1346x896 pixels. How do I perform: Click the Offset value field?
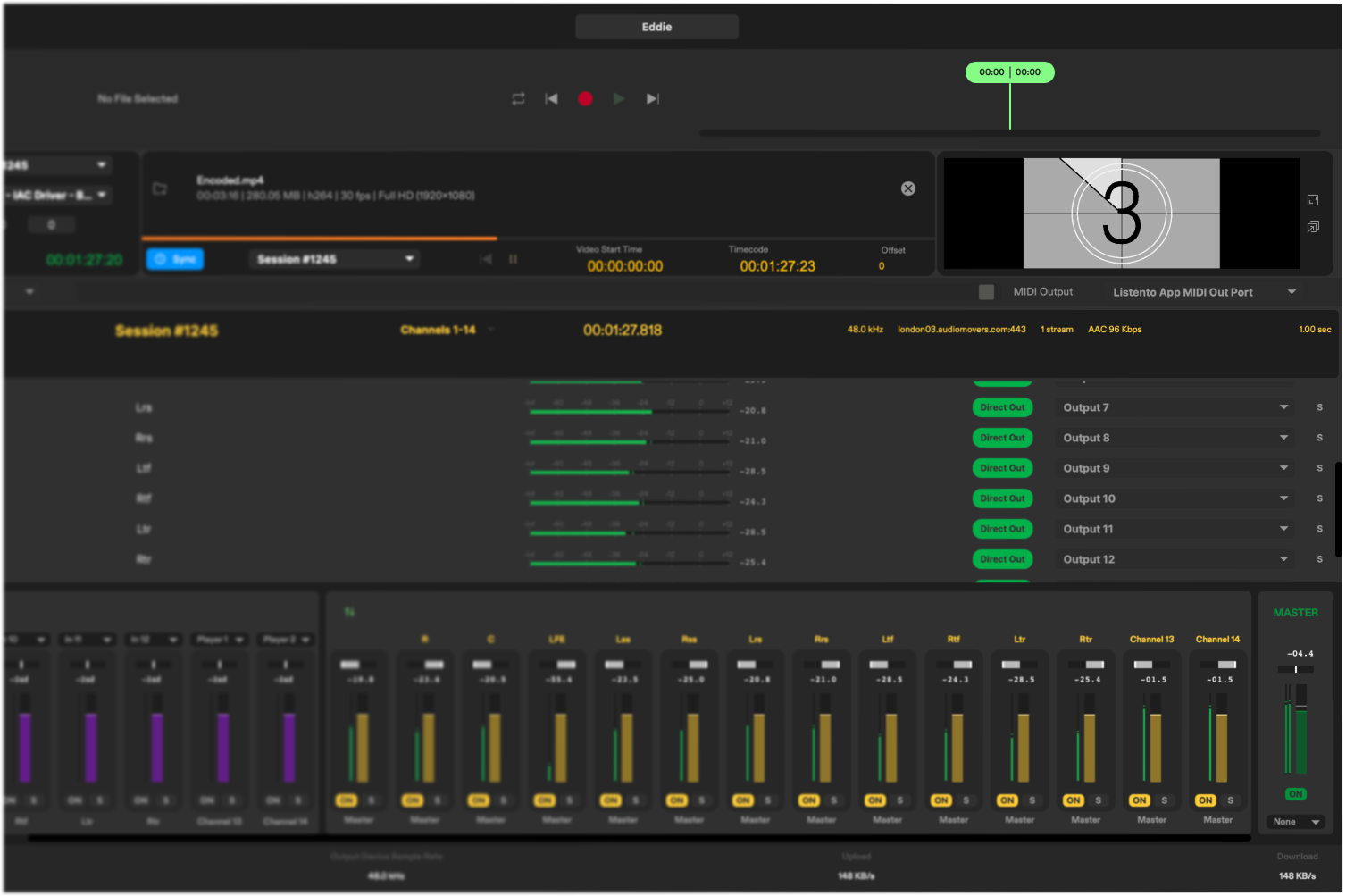pos(882,266)
